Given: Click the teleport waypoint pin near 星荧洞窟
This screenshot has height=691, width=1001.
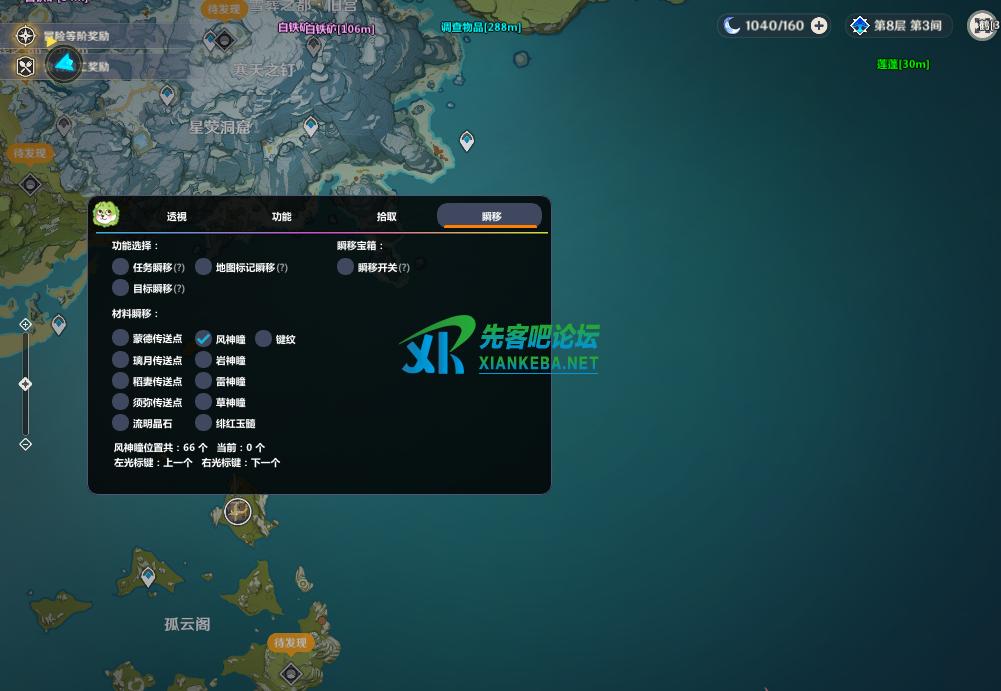Looking at the screenshot, I should coord(311,126).
